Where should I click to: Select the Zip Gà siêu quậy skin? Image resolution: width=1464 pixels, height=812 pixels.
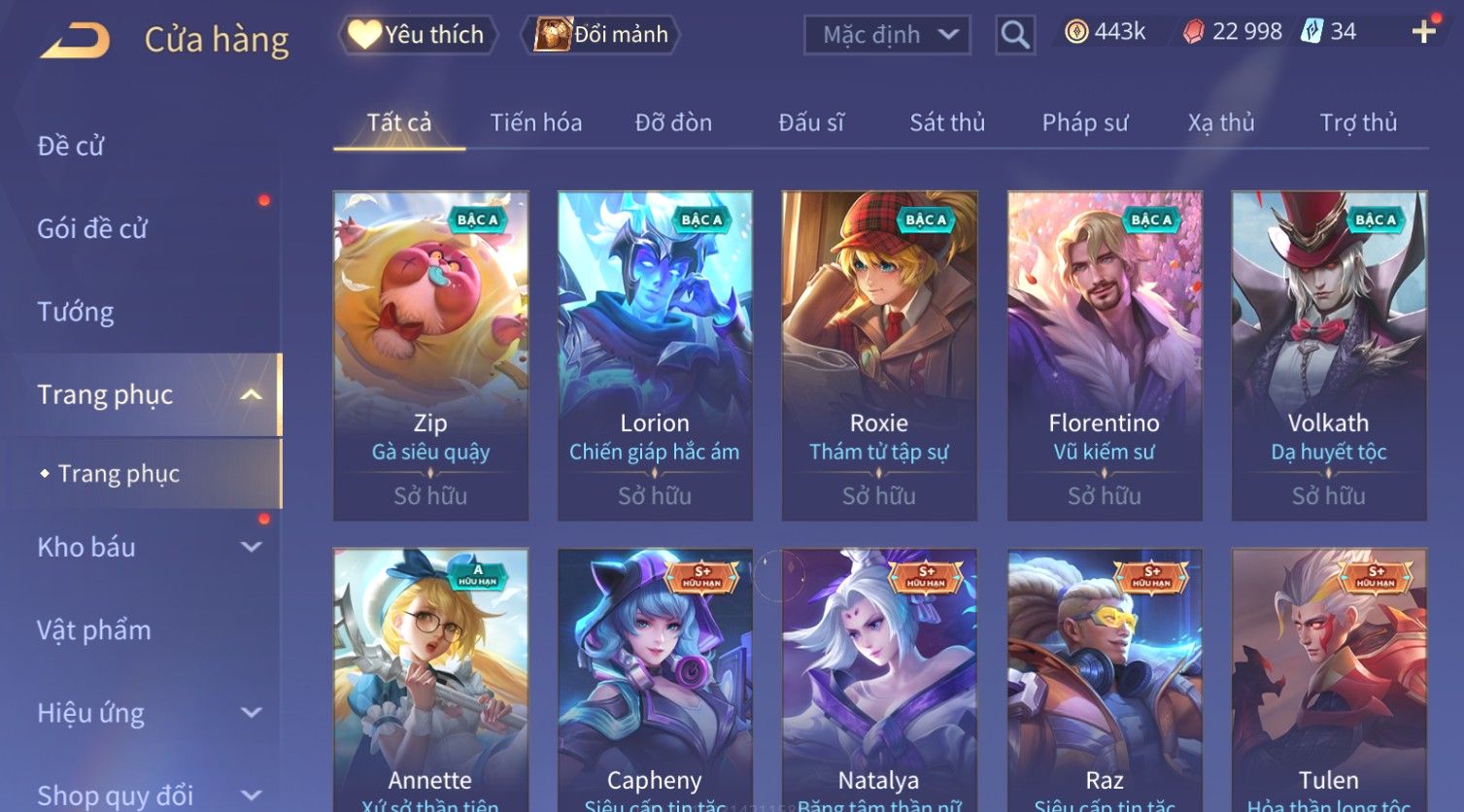[x=431, y=355]
